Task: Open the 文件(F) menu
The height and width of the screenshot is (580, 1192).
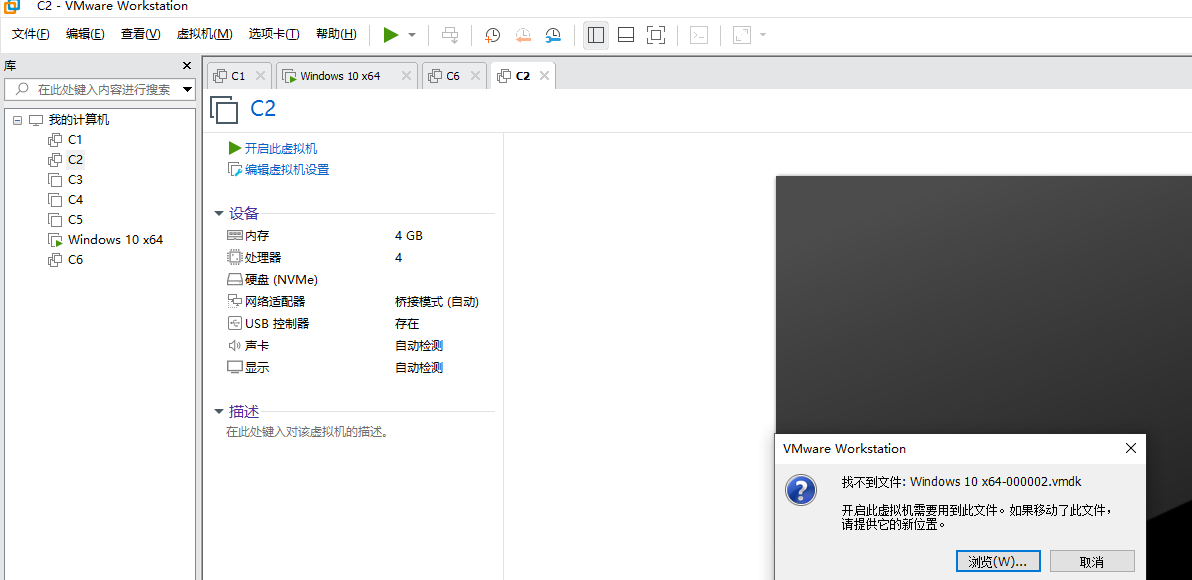Action: [x=30, y=33]
